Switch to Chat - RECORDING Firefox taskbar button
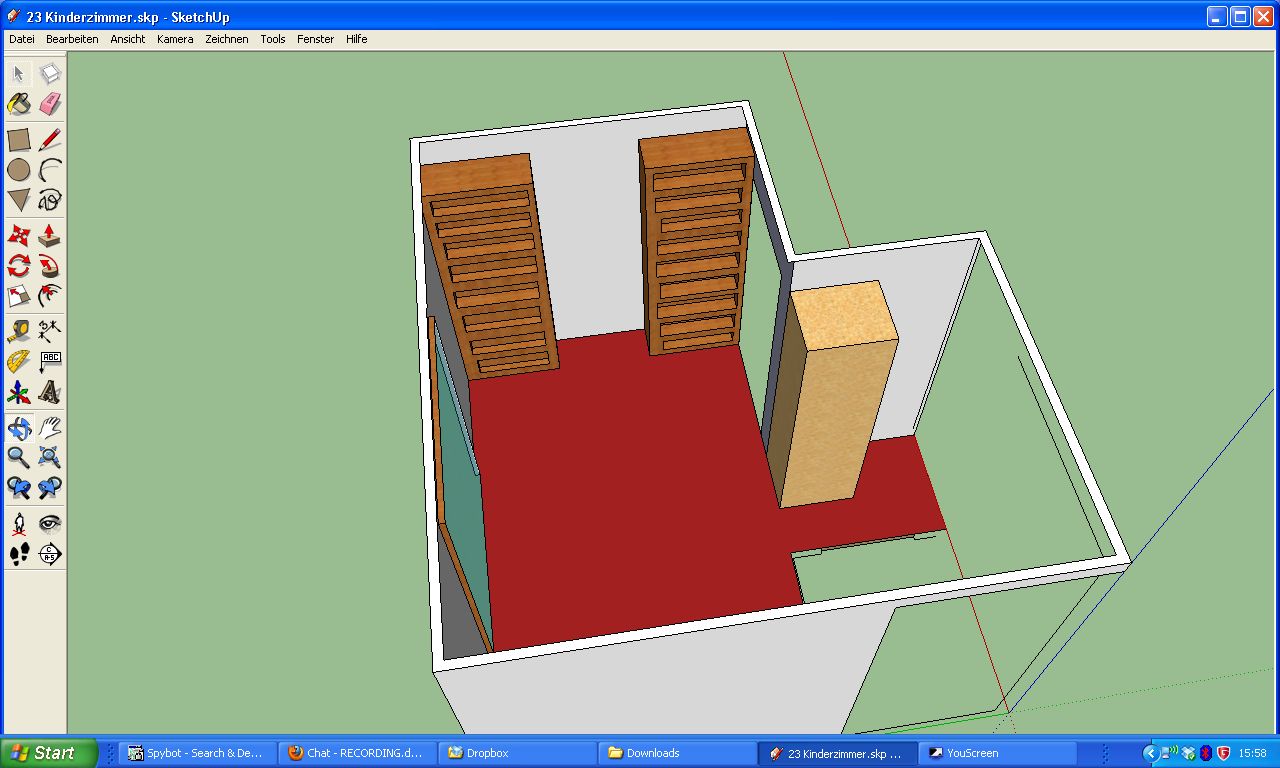 click(x=357, y=753)
